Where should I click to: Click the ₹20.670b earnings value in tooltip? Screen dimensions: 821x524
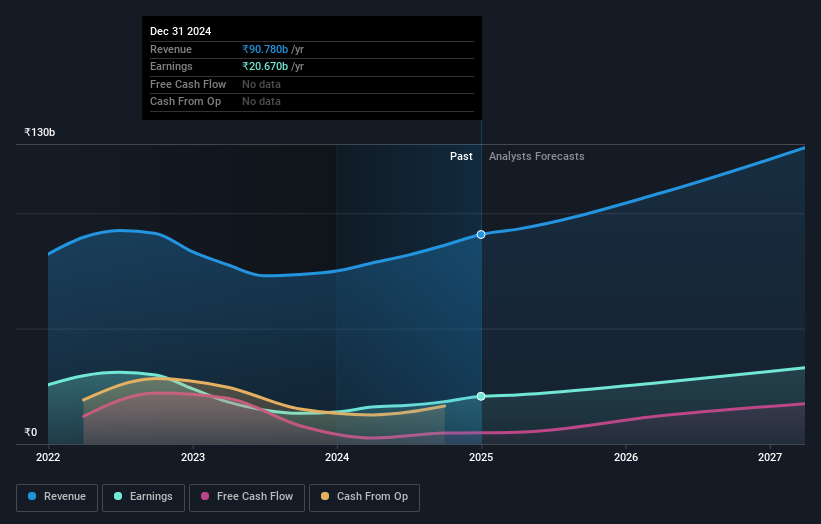coord(265,66)
